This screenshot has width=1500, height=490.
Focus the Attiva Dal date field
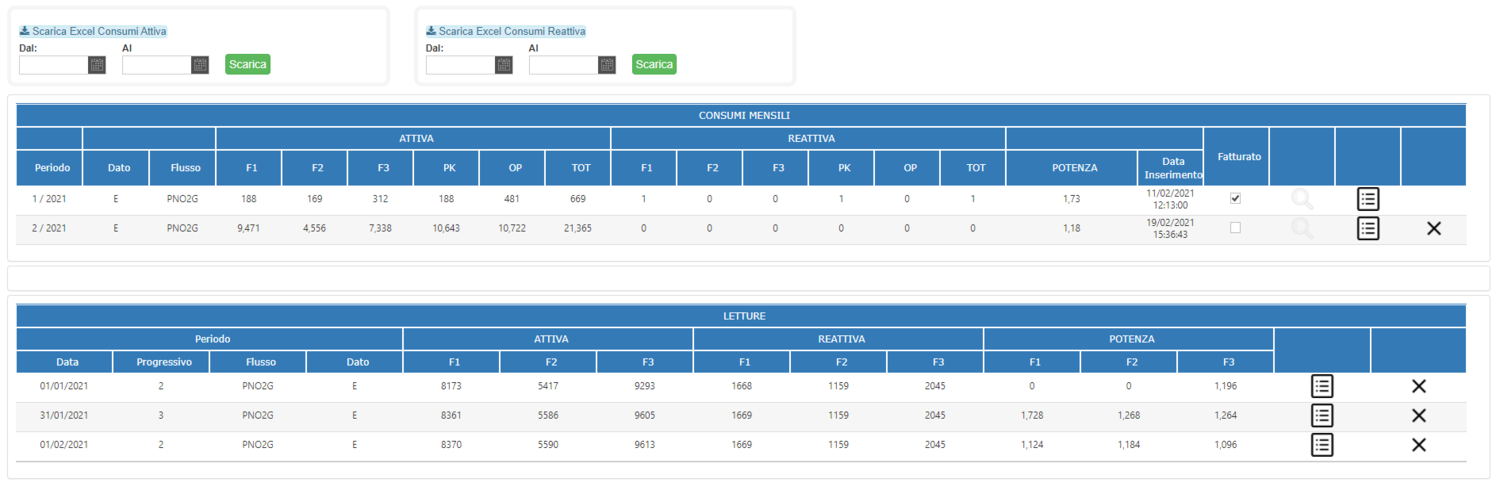54,65
